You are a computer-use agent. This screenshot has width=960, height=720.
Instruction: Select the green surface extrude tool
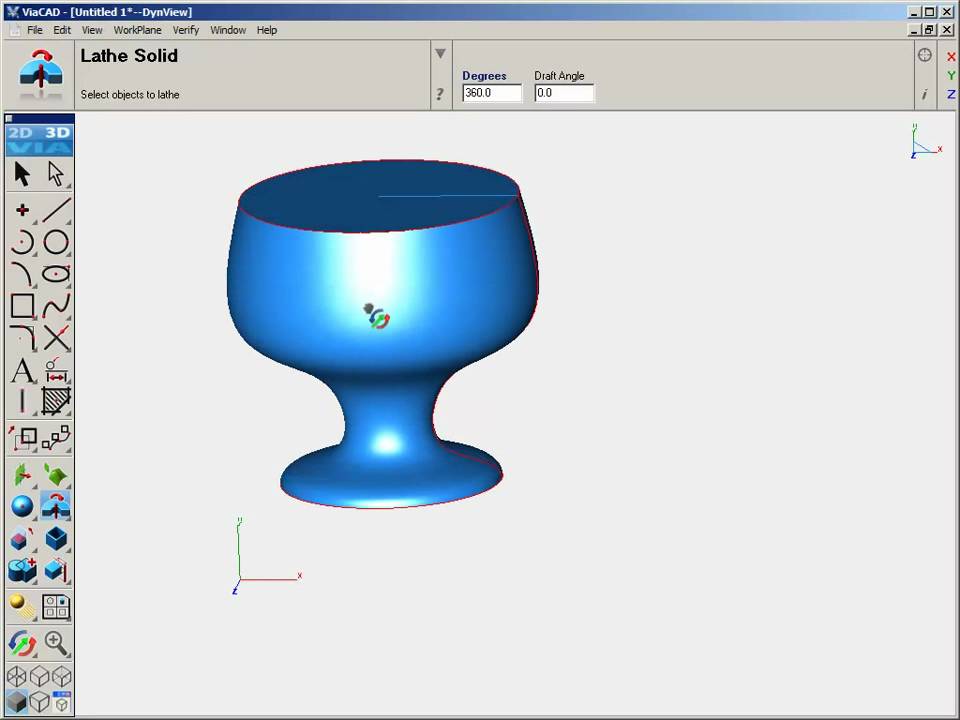23,475
